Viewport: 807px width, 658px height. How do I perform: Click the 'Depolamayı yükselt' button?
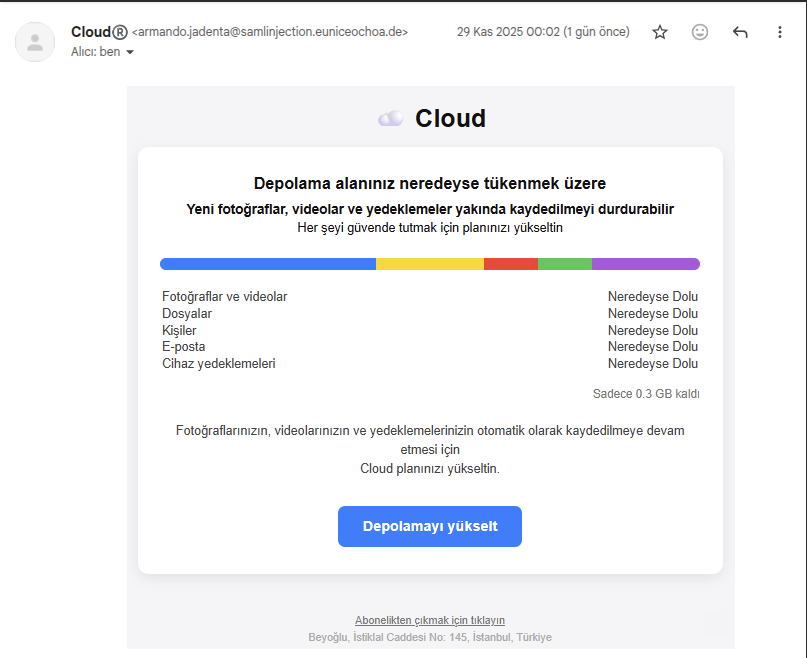[x=430, y=526]
